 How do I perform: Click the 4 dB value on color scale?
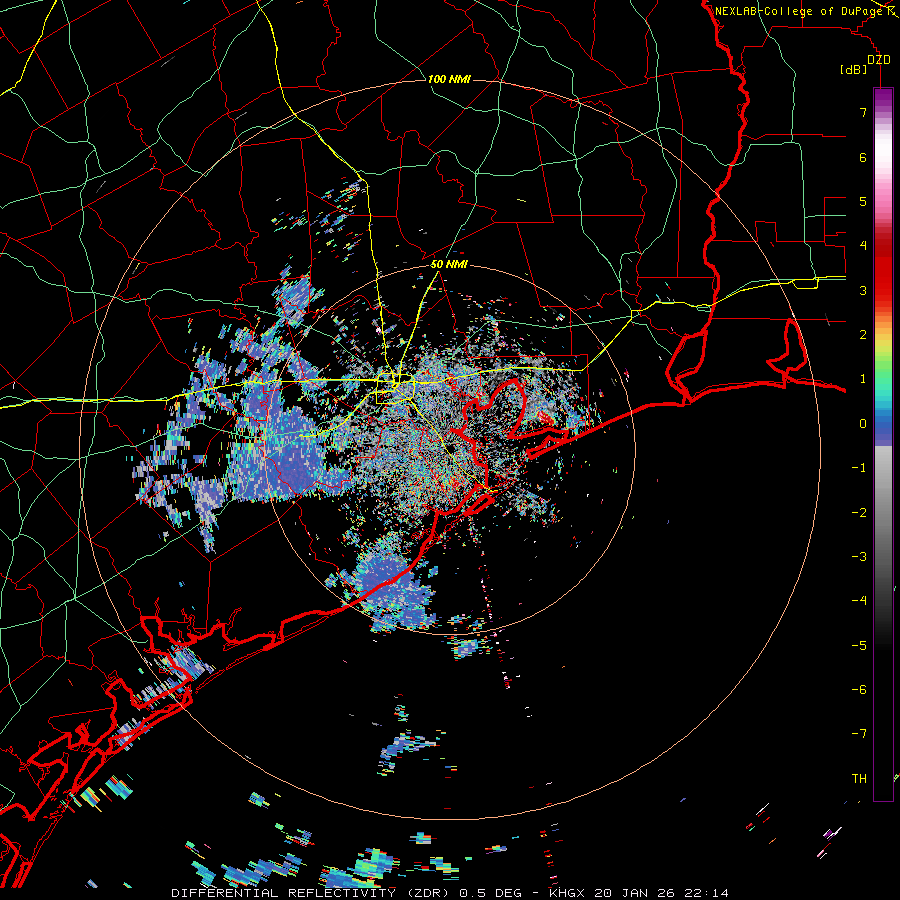click(x=863, y=246)
